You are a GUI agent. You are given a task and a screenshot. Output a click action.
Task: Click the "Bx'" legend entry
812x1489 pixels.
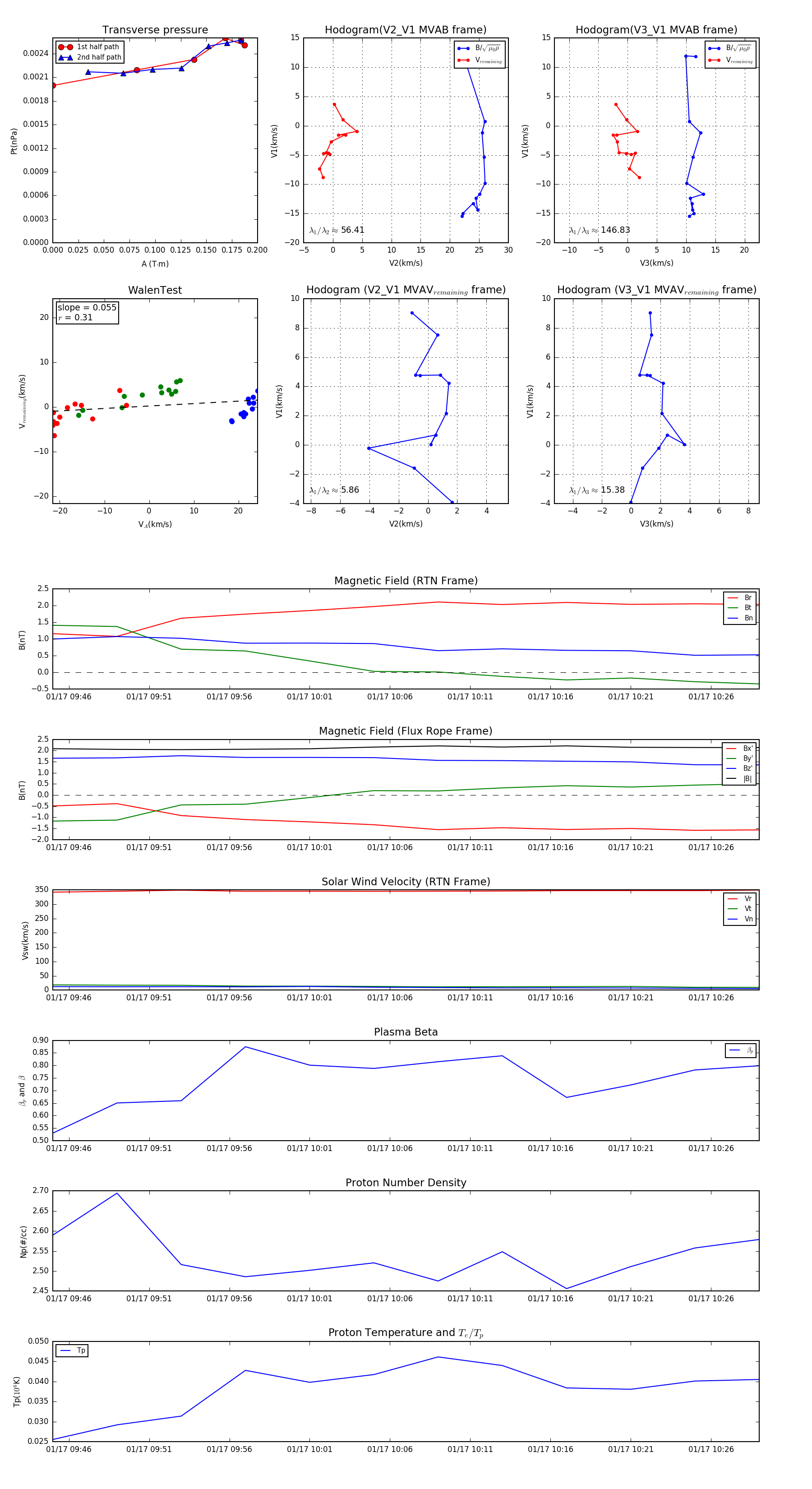(x=740, y=748)
